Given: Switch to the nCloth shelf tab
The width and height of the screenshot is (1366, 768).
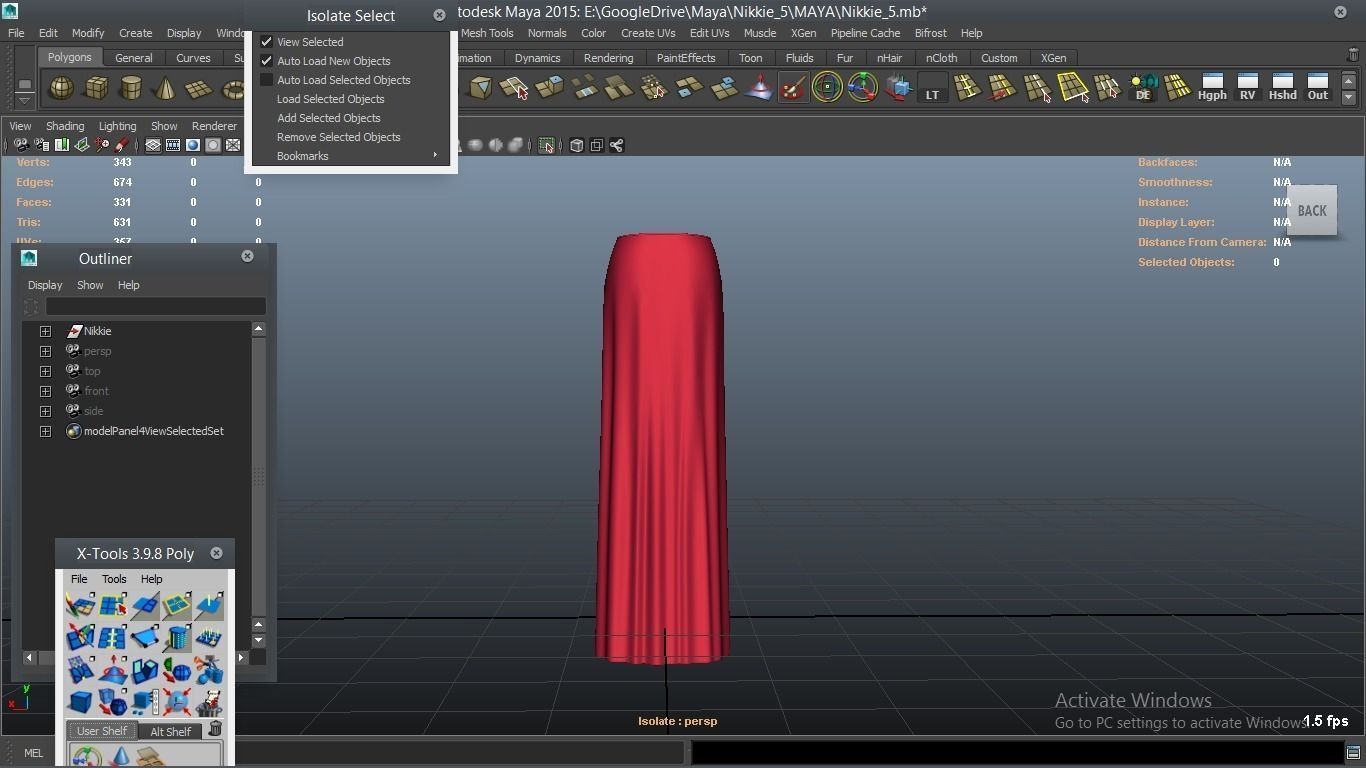Looking at the screenshot, I should coord(941,58).
